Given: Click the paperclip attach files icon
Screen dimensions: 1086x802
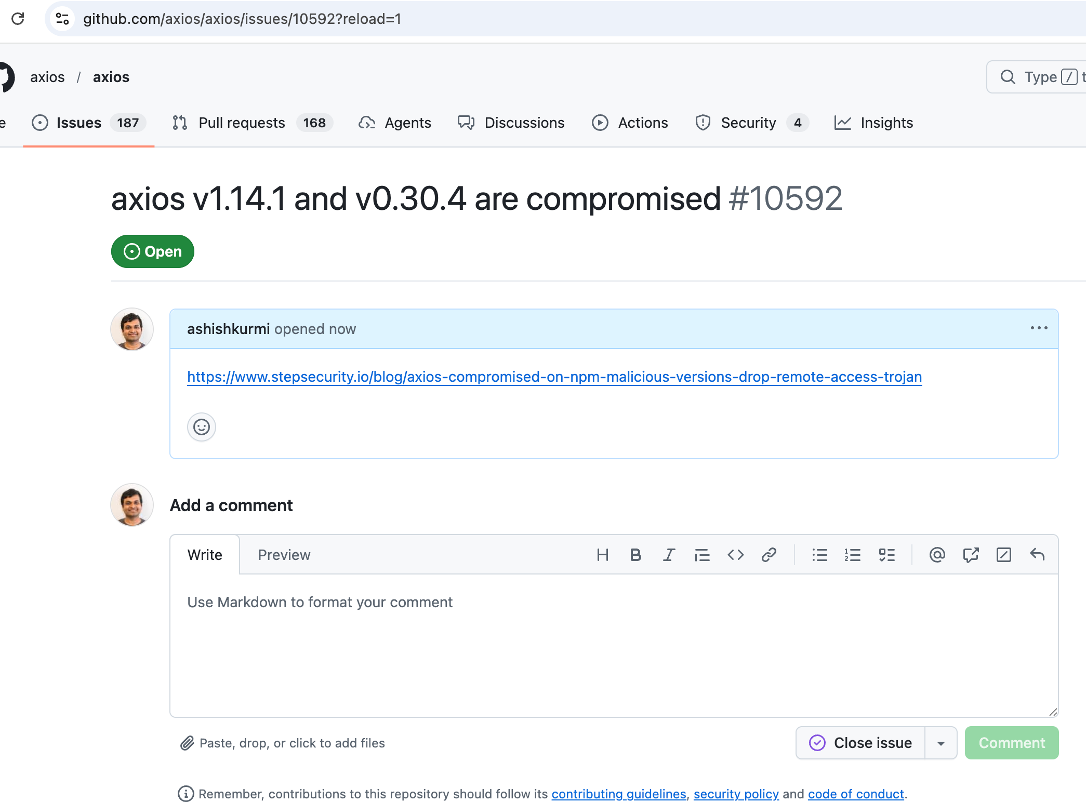Looking at the screenshot, I should [x=187, y=743].
